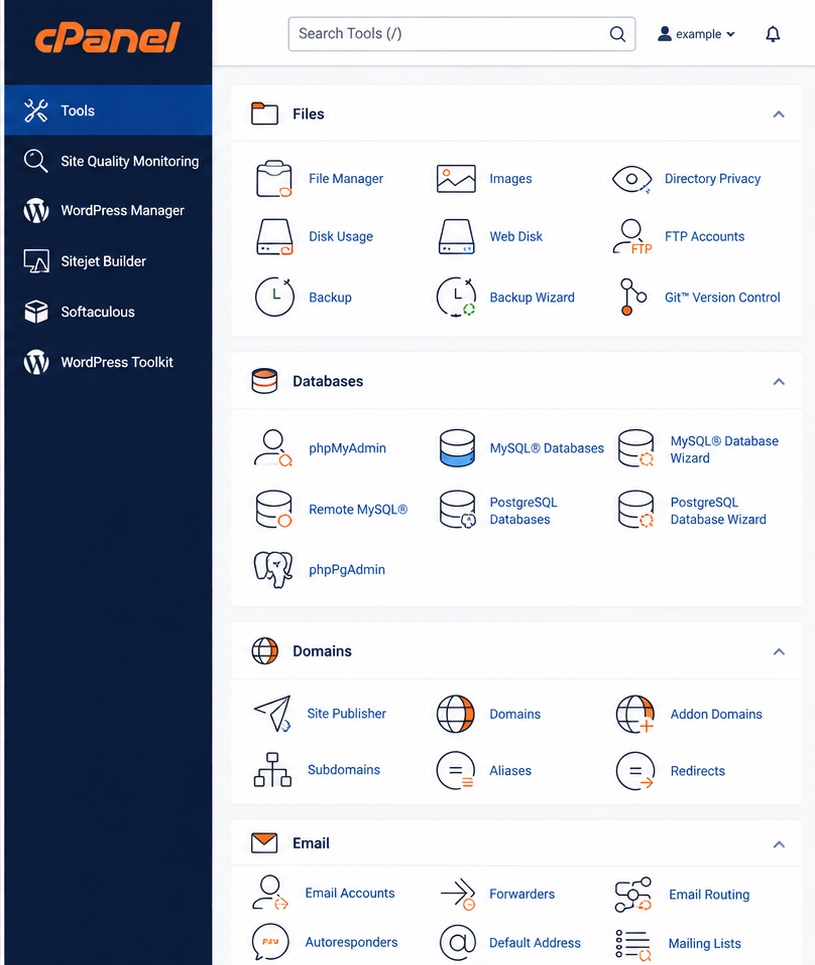Click the cPanel logo
Viewport: 815px width, 965px height.
click(108, 37)
